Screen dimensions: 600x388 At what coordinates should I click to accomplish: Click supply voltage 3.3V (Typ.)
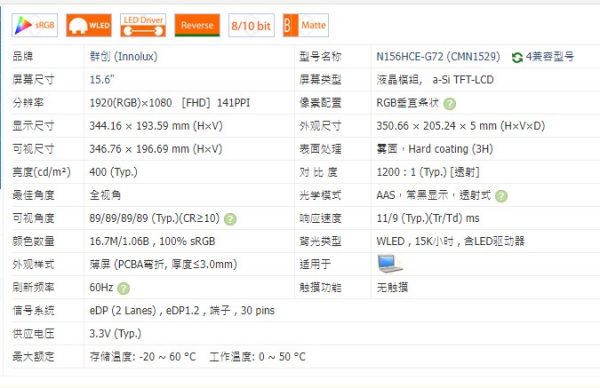115,334
